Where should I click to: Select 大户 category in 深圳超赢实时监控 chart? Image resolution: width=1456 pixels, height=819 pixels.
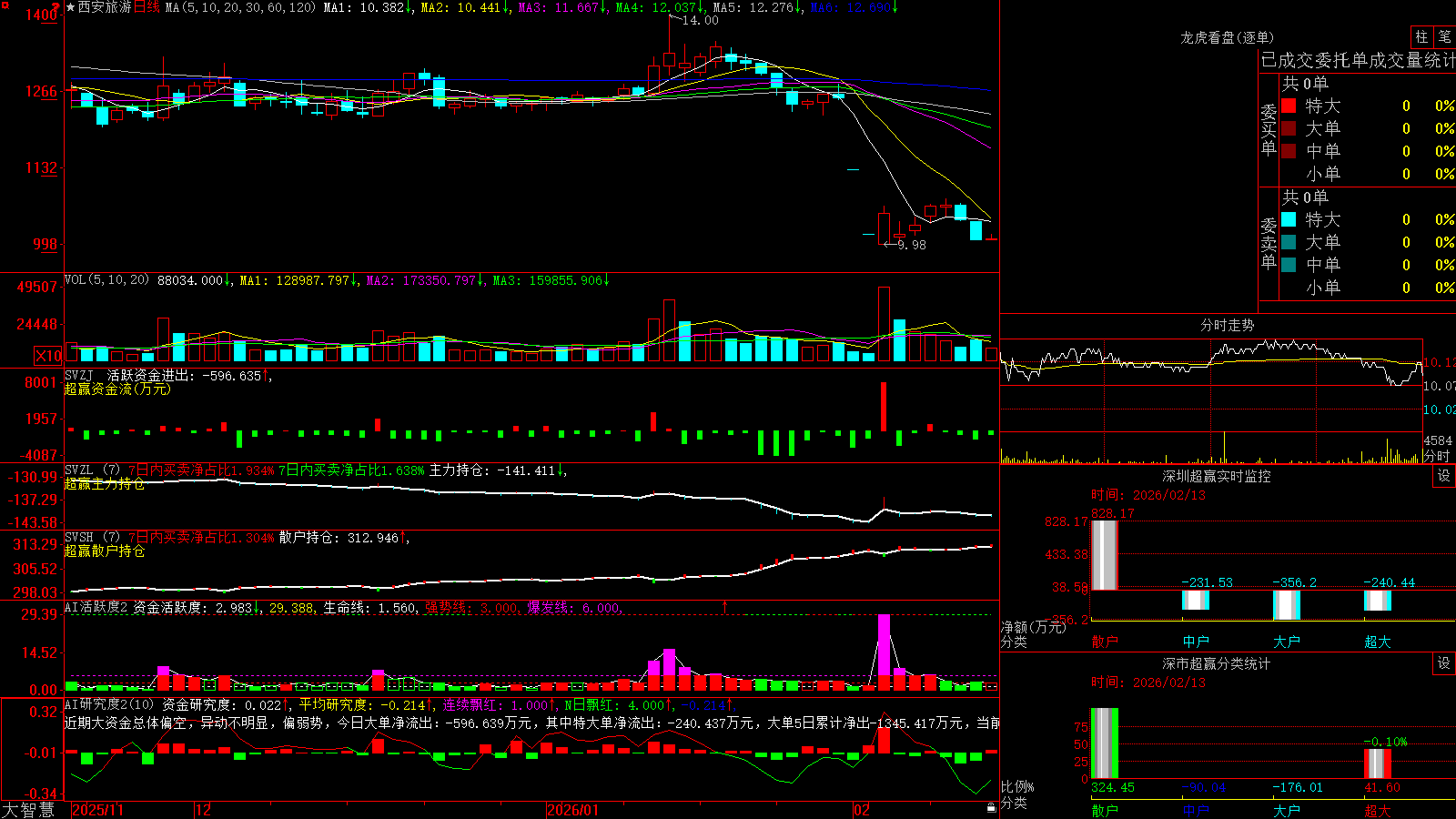[x=1287, y=642]
